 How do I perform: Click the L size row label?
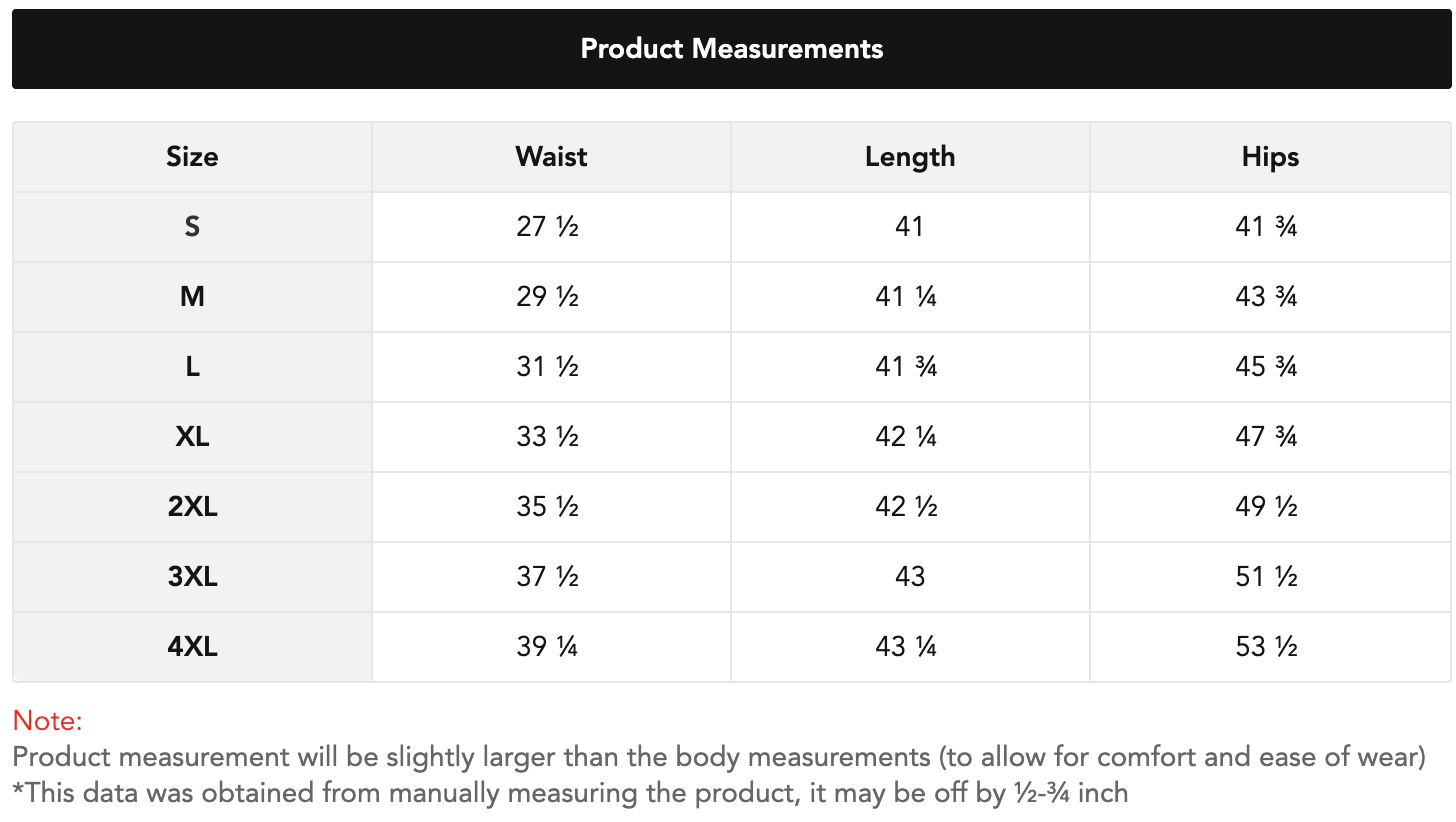192,367
